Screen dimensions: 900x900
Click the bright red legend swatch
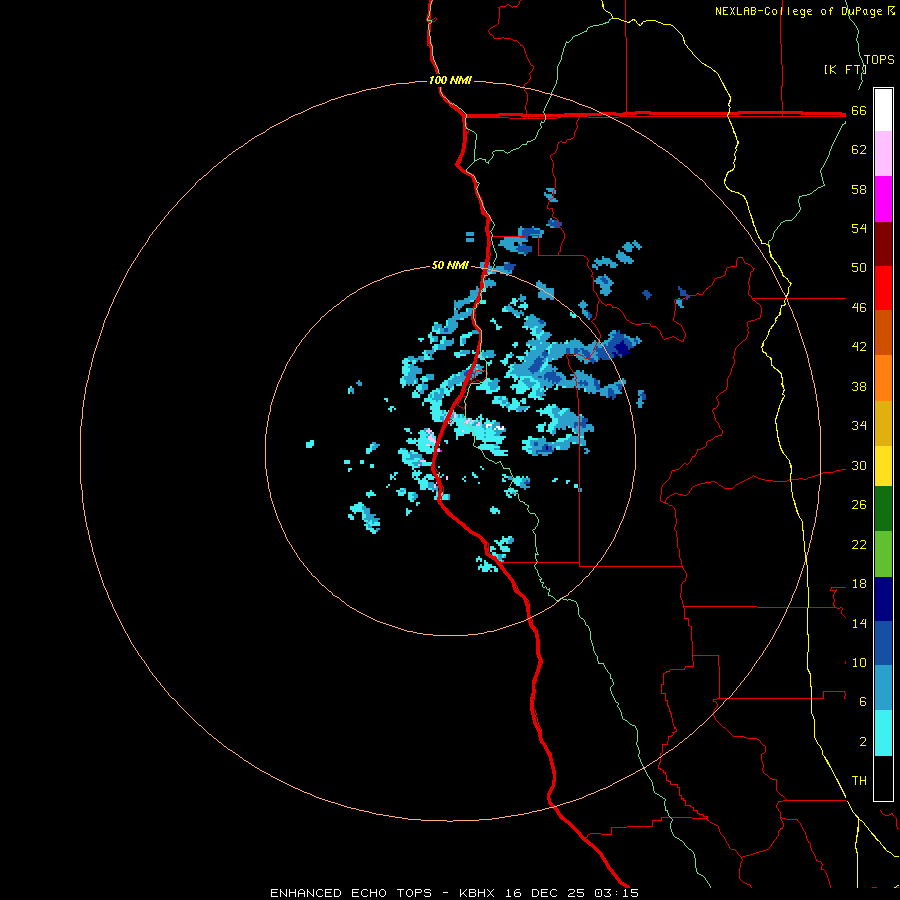pyautogui.click(x=883, y=288)
